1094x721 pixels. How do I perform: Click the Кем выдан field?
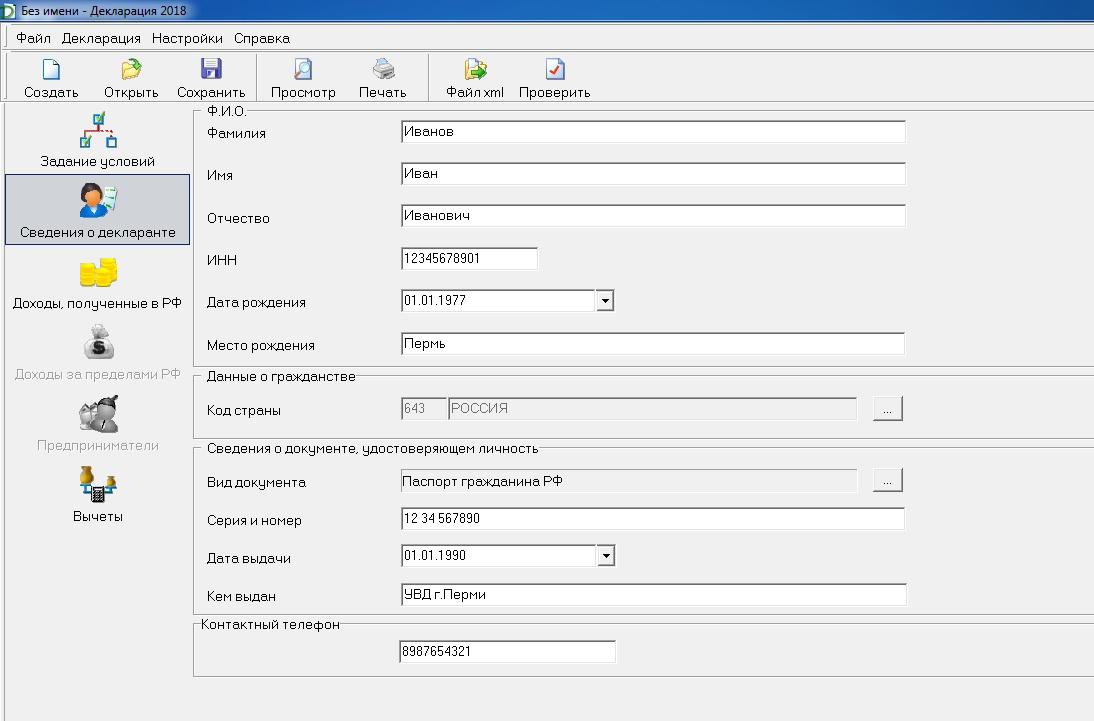pos(654,595)
